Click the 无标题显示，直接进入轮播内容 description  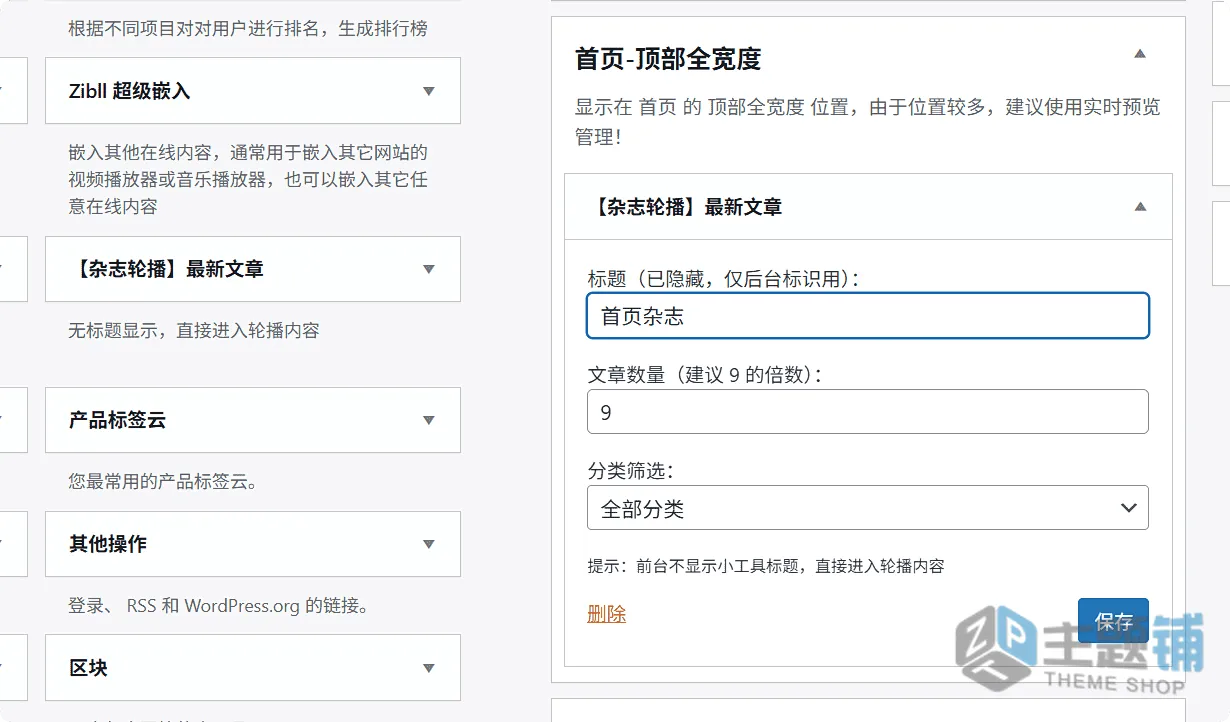coord(194,330)
